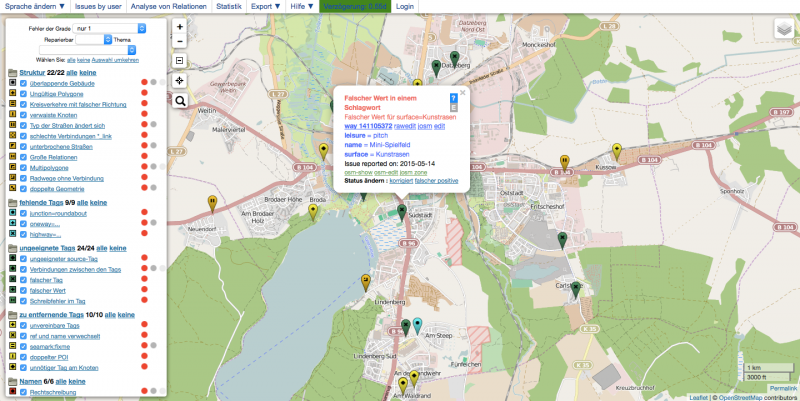Uncheck the 'überlappende Gebäude' checkbox
The image size is (800, 401).
[x=23, y=83]
